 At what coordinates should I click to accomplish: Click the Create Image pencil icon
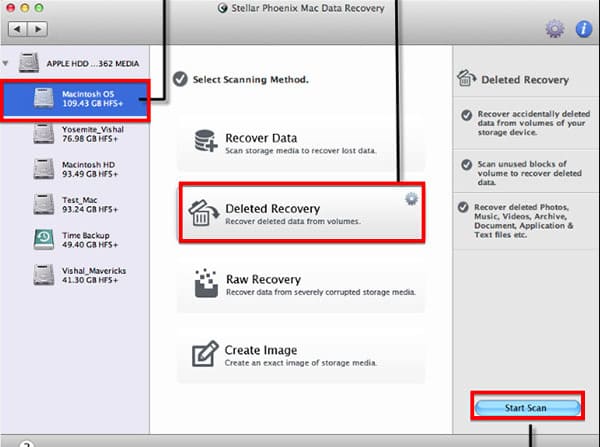tap(205, 354)
